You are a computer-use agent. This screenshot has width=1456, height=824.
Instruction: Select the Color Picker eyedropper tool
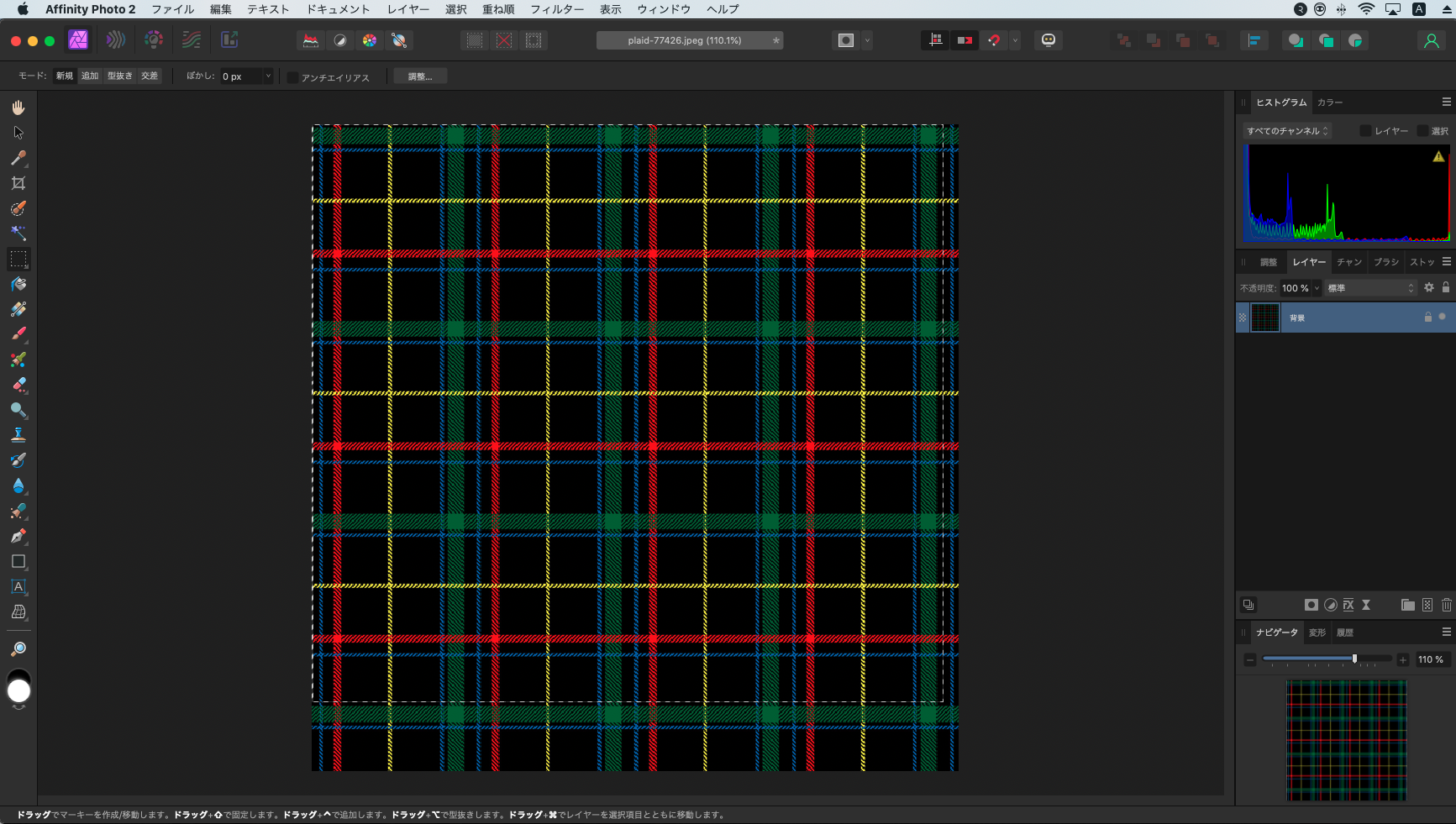click(x=18, y=158)
